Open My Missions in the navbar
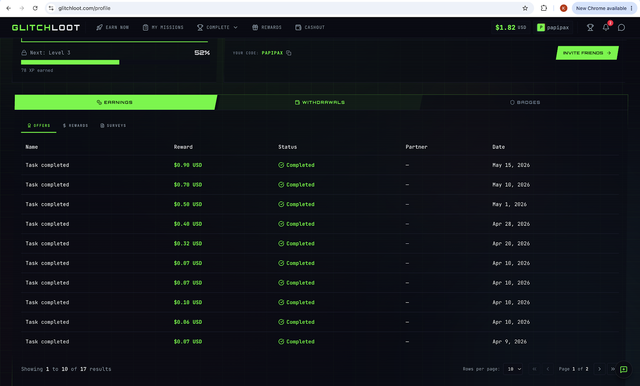The image size is (640, 386). [x=163, y=27]
